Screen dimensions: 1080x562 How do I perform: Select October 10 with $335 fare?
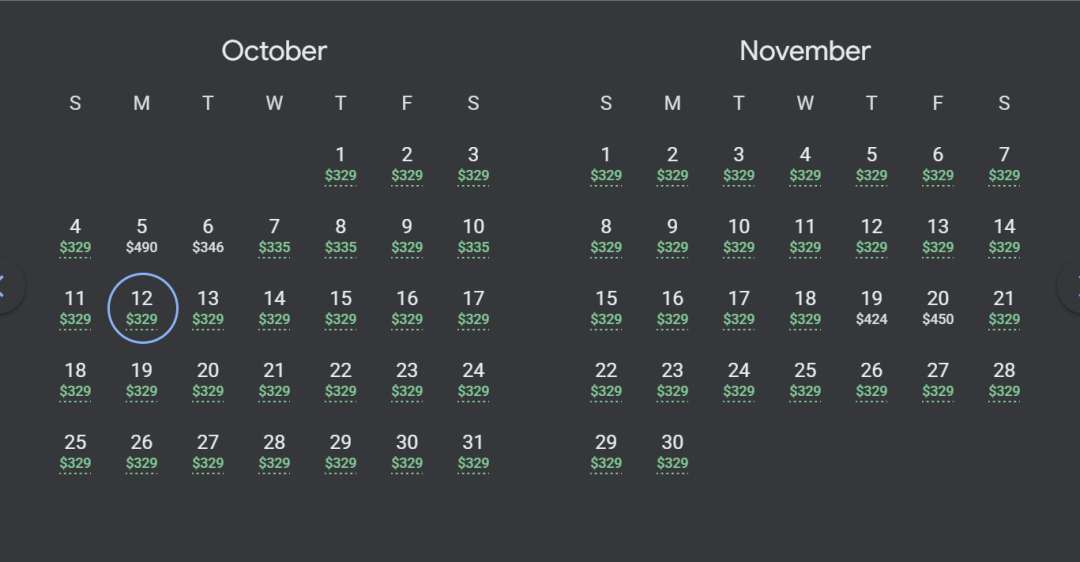tap(473, 236)
